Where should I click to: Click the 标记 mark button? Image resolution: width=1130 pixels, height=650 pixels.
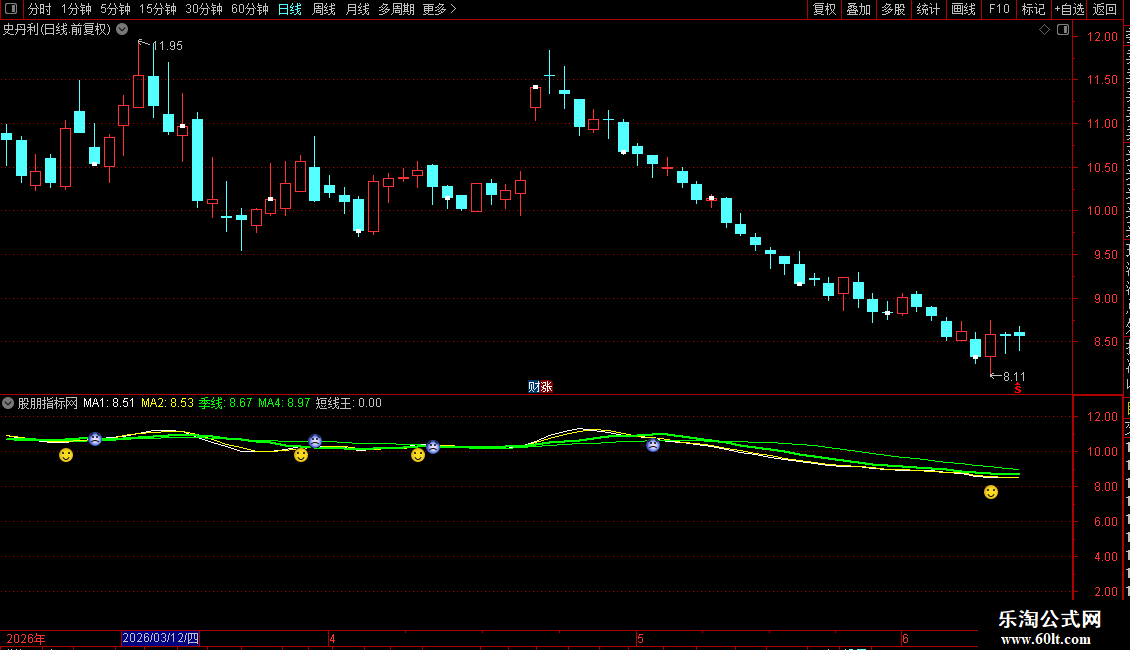pyautogui.click(x=1033, y=9)
